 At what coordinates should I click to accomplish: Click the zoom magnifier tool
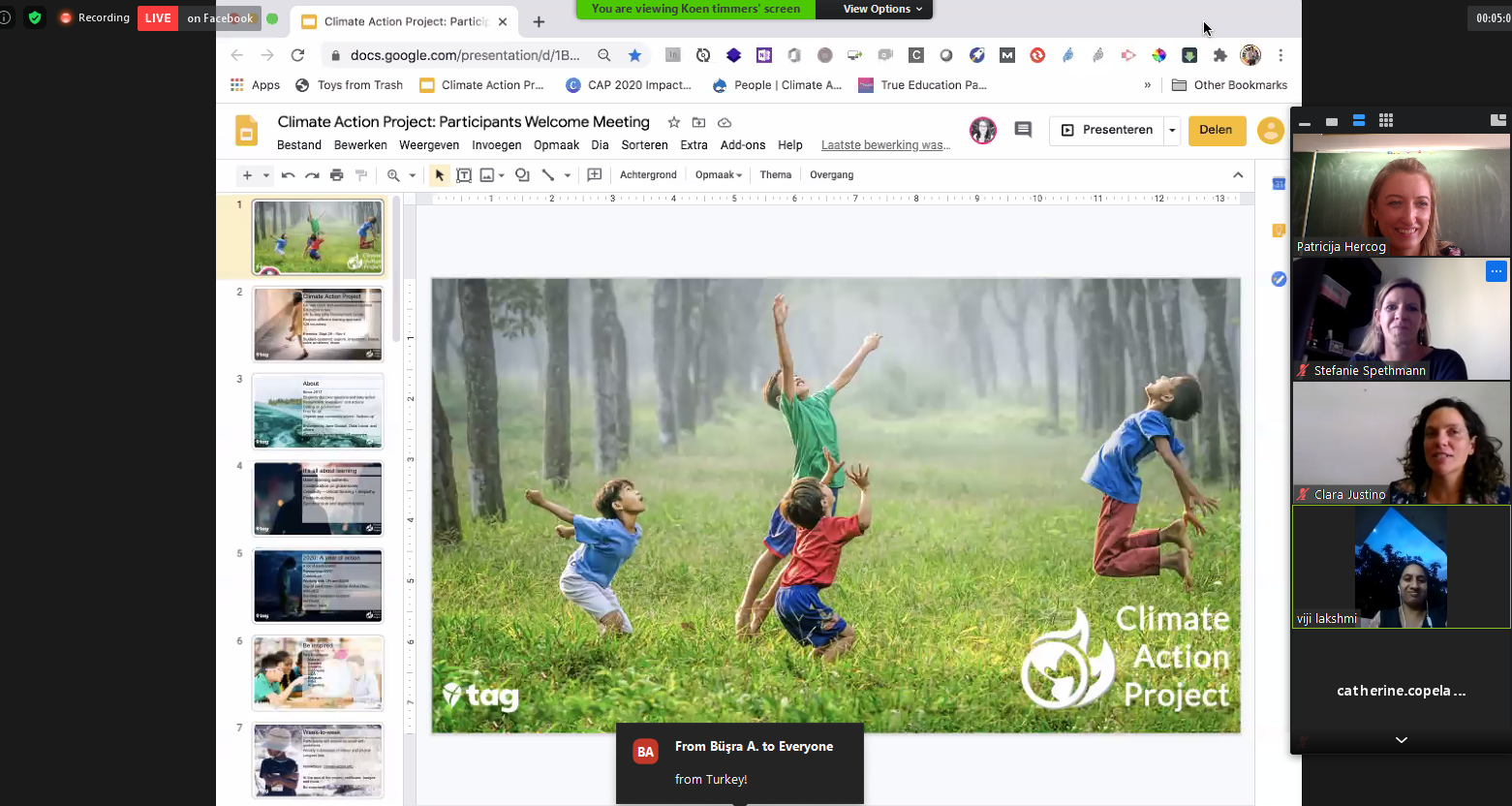click(x=393, y=175)
